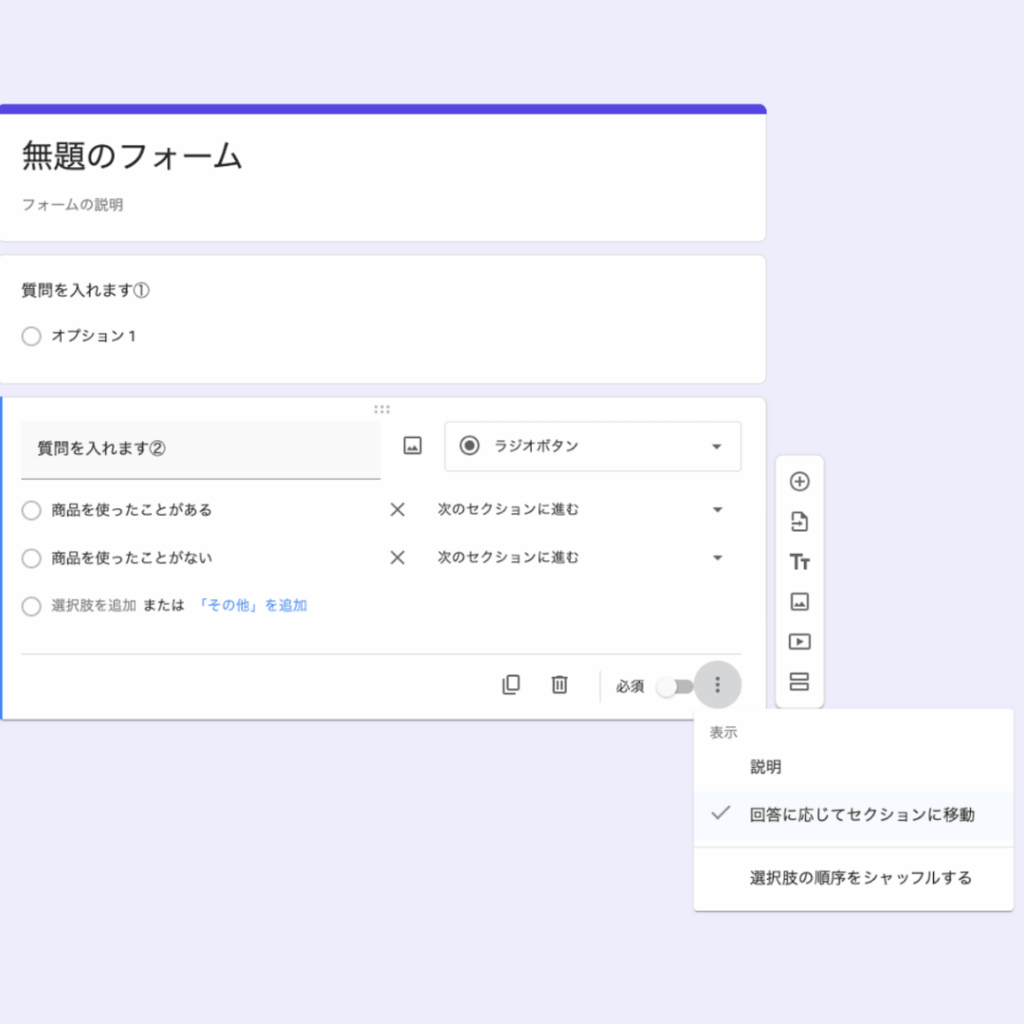Add title and description (Tт icon)
1024x1024 pixels.
coord(799,562)
